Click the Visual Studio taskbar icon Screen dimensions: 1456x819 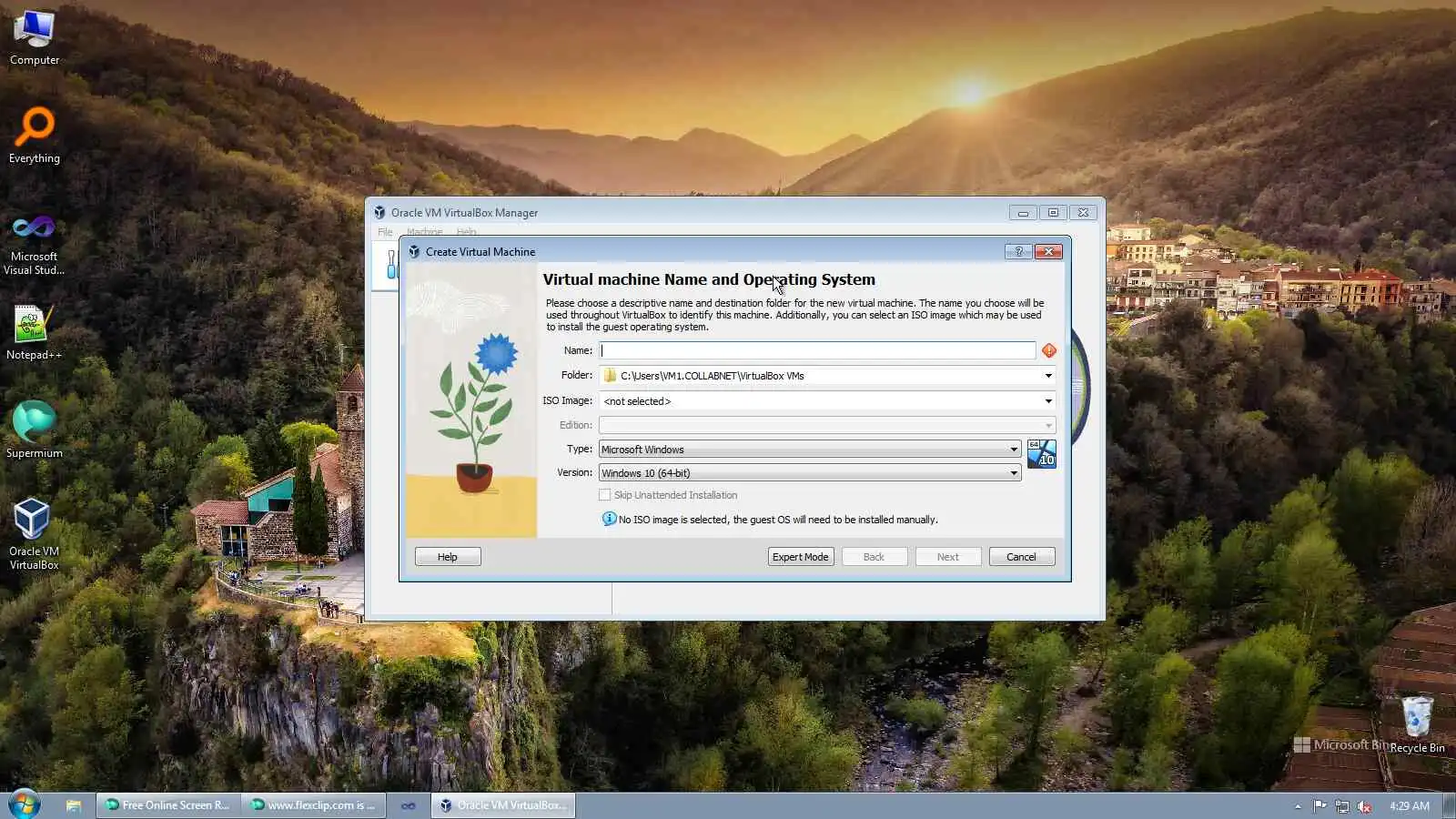pos(409,805)
